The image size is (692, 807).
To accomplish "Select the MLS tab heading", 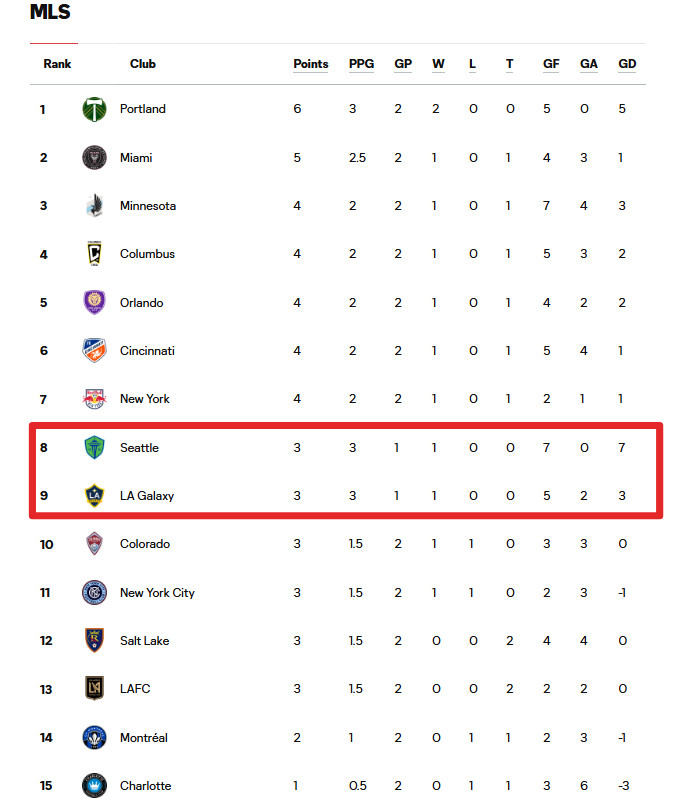I will point(50,12).
